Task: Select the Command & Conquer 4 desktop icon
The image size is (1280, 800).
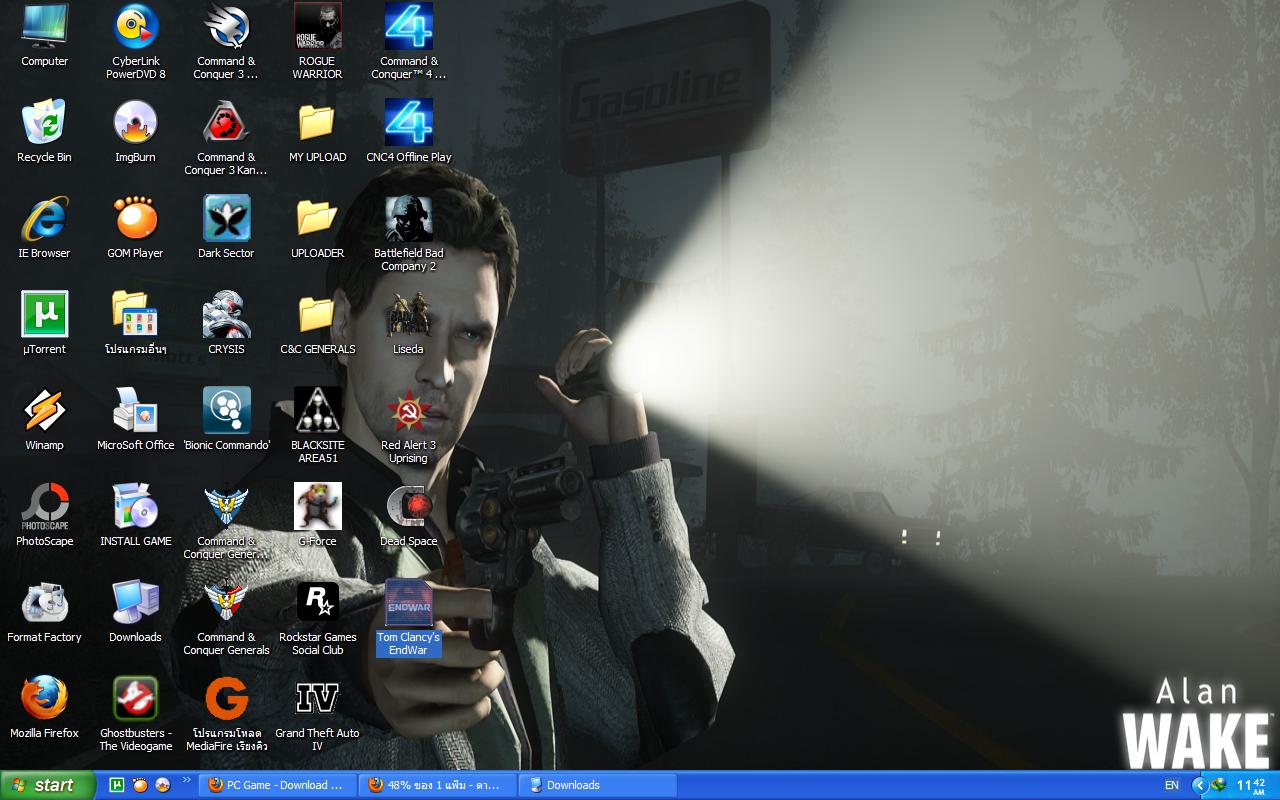Action: coord(409,41)
